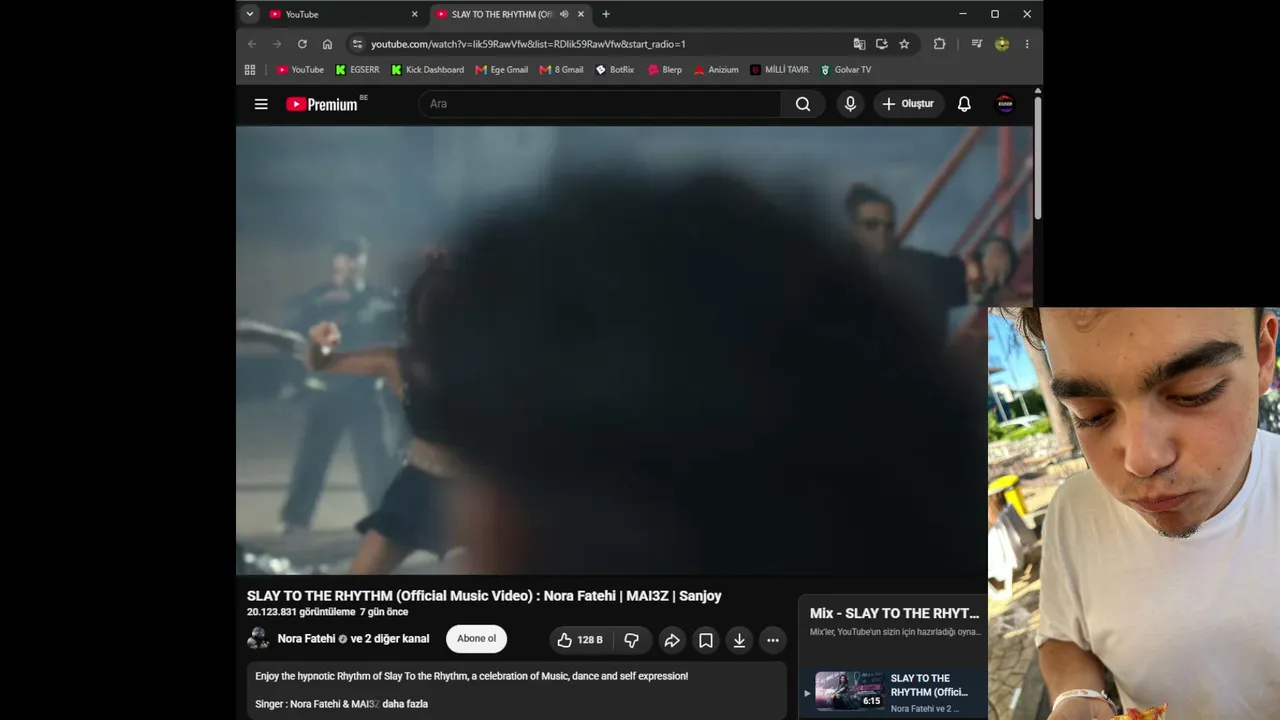Open 'SLAY TO THE RHYTHM (Offici...' playlist item title
Screen dimensions: 1280x720
[929, 685]
